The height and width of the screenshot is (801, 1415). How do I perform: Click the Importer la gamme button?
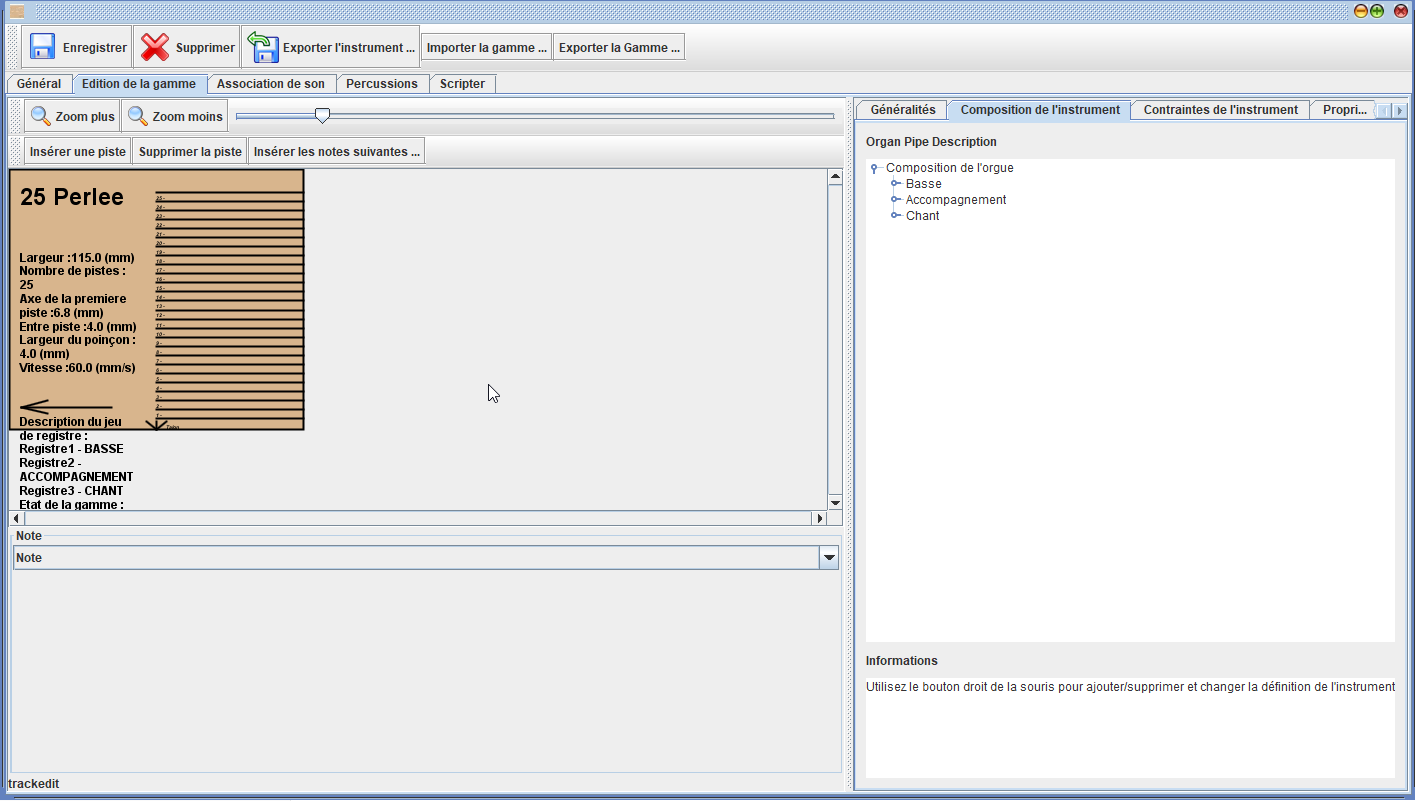(x=487, y=47)
